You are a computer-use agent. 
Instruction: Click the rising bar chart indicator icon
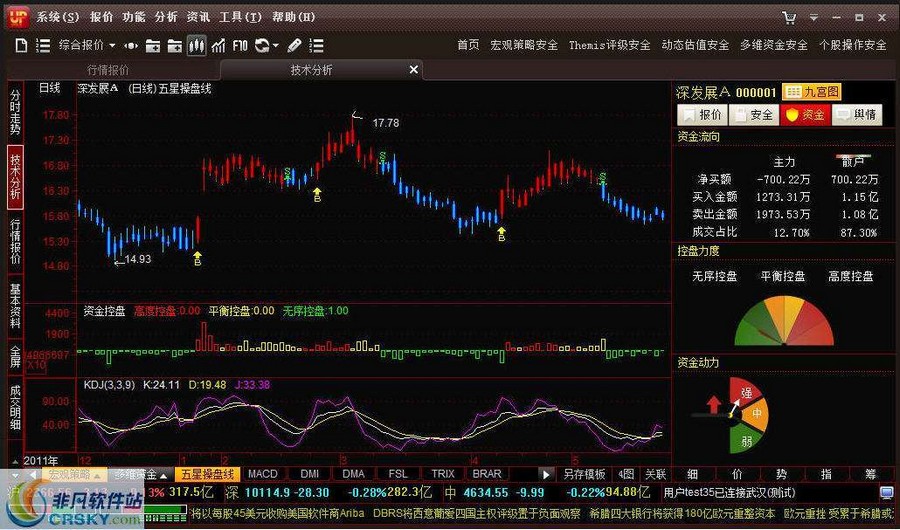[x=218, y=45]
